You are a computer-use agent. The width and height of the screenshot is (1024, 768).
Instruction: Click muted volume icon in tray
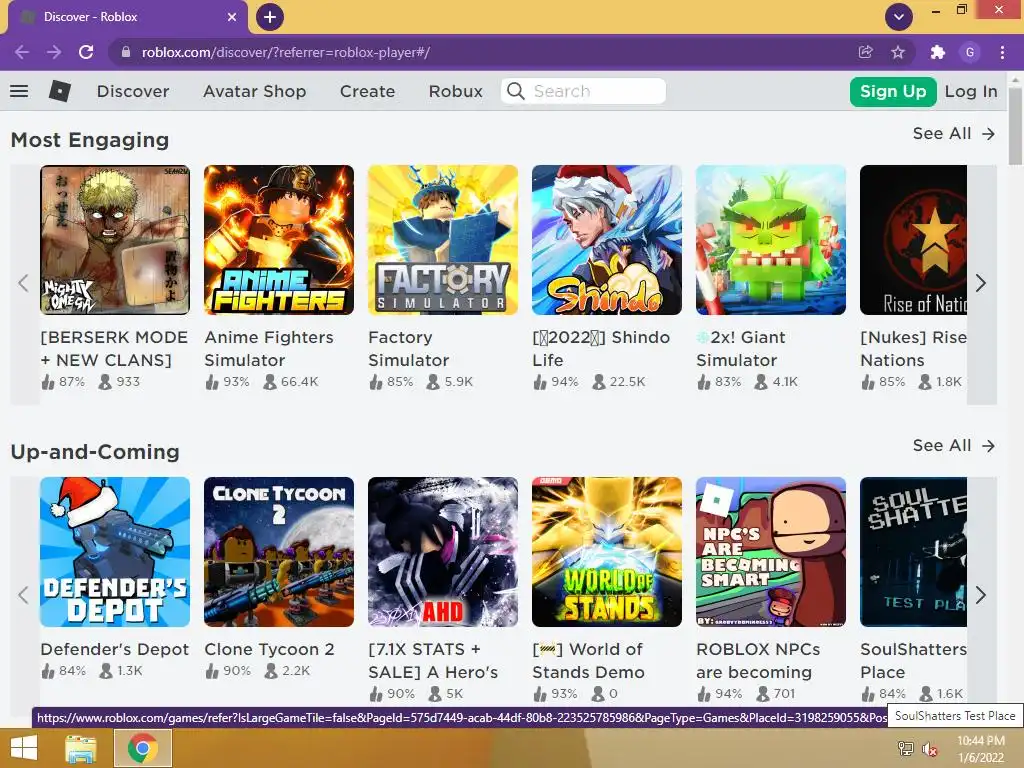(930, 749)
